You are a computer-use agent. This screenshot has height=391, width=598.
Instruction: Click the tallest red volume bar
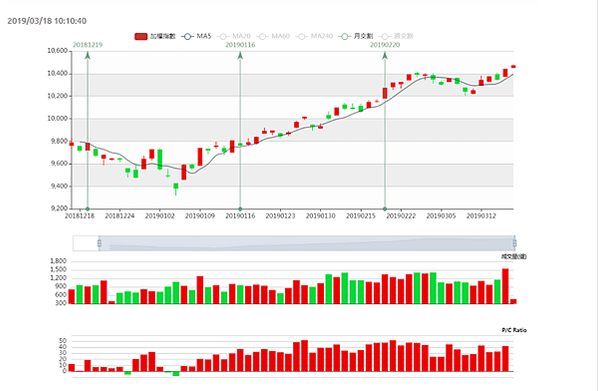click(x=505, y=286)
